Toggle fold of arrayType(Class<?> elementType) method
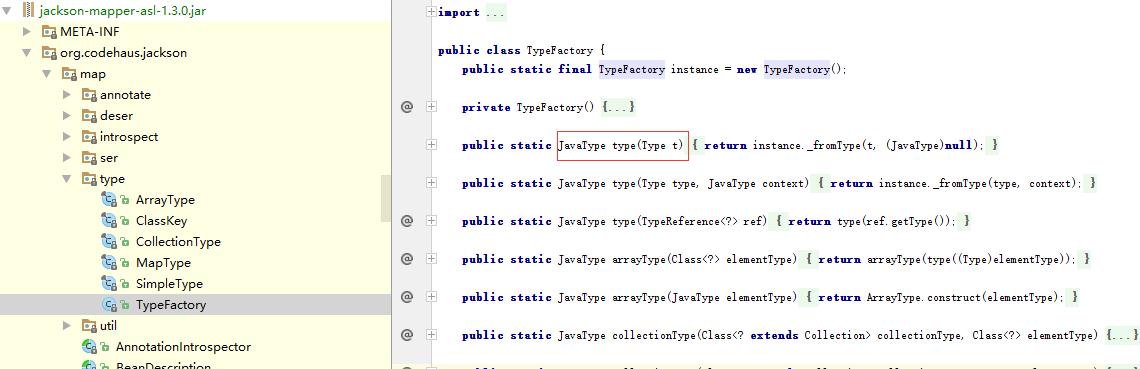The image size is (1140, 369). point(431,259)
